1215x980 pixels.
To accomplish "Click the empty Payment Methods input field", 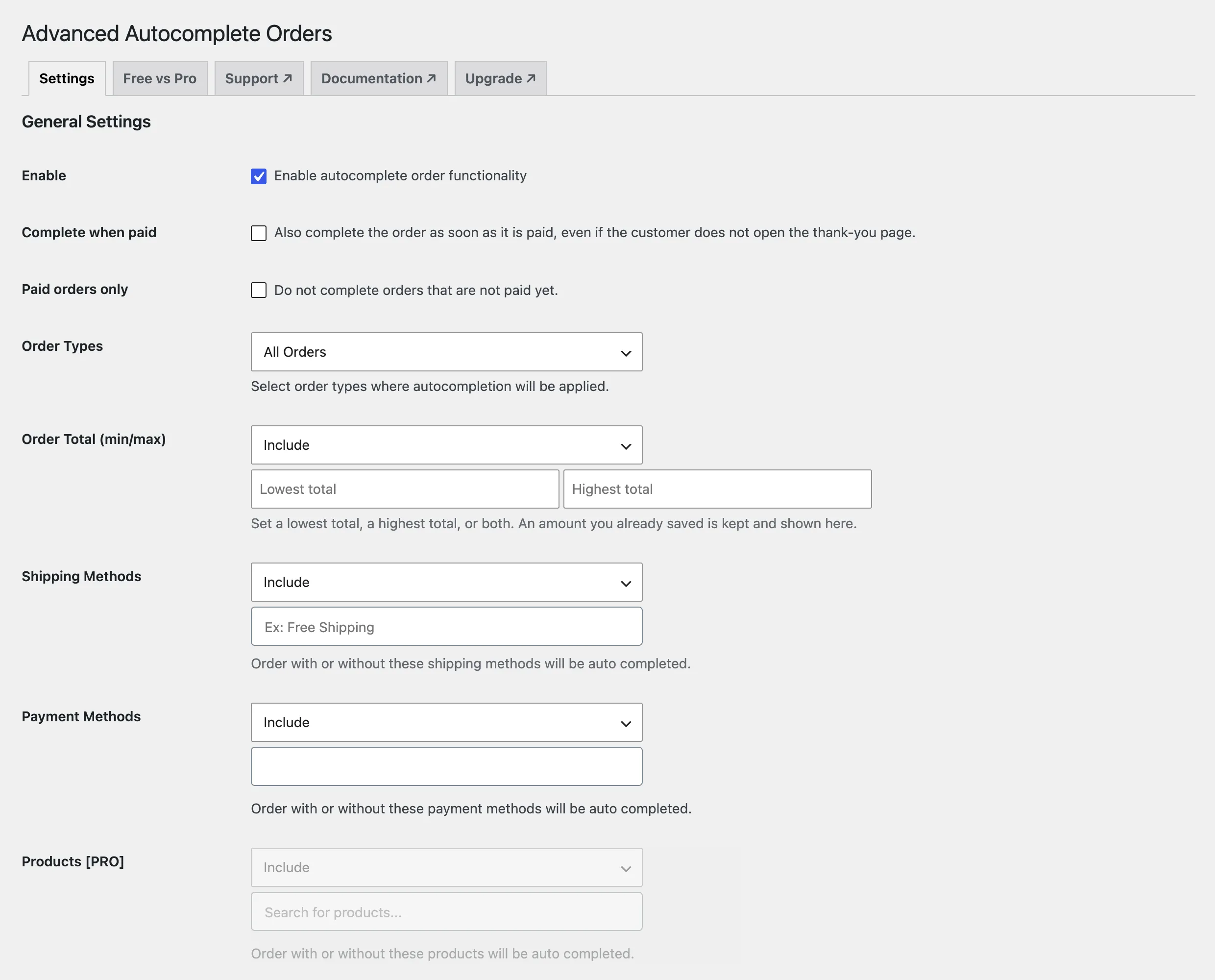I will tap(446, 767).
